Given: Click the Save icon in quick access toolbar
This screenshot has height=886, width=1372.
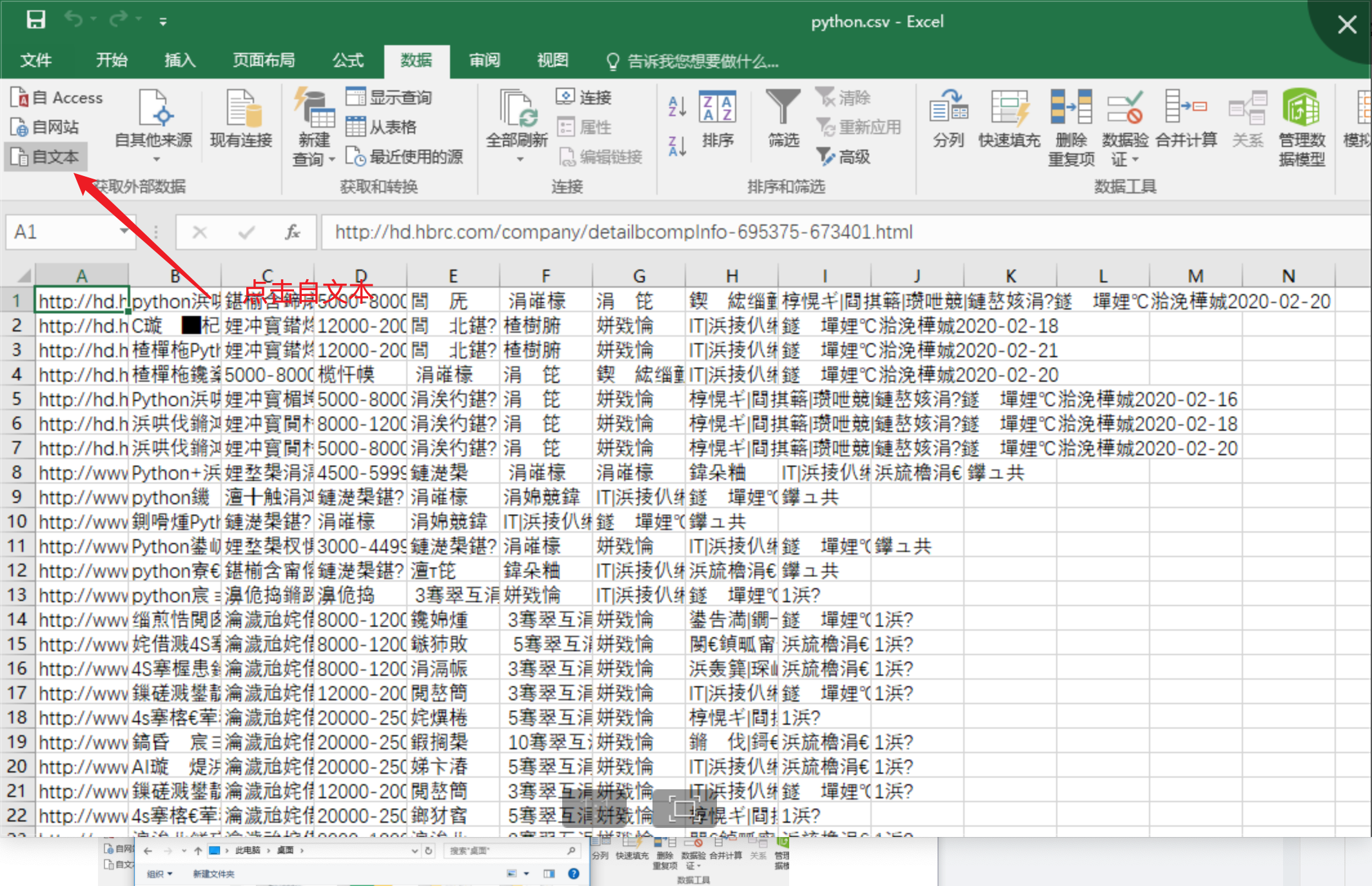Looking at the screenshot, I should [x=35, y=20].
